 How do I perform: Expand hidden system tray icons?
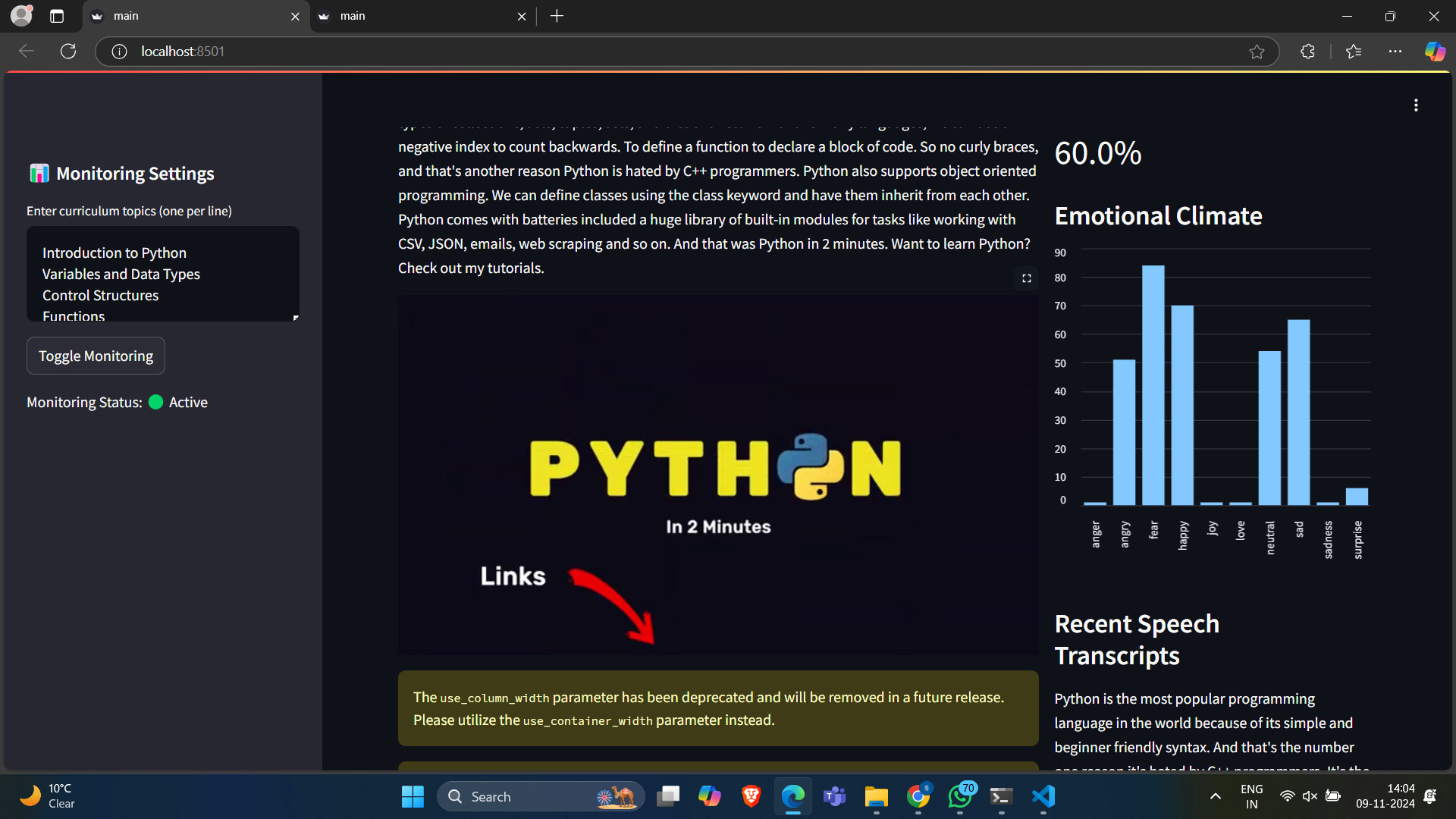pos(1215,796)
